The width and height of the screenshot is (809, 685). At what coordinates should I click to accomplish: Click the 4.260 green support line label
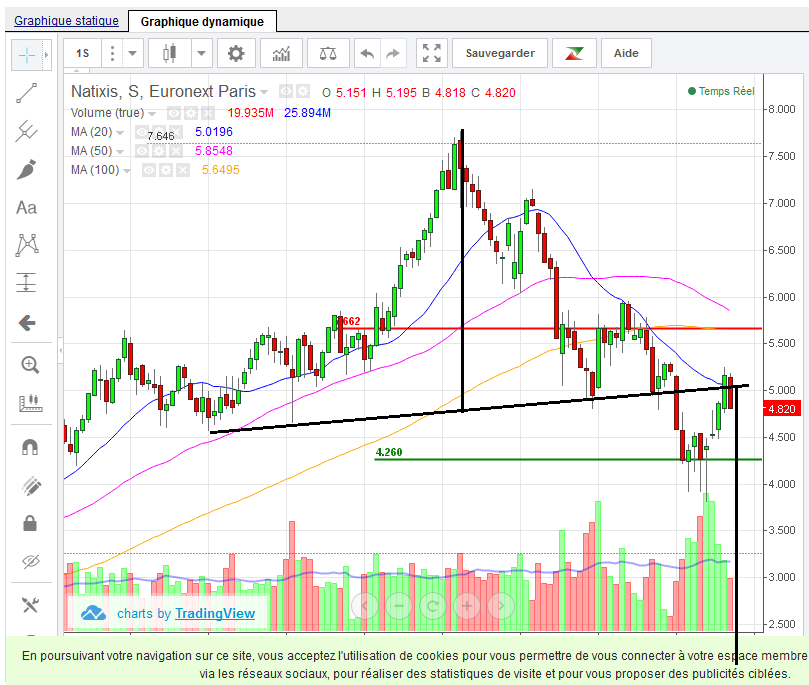click(389, 452)
